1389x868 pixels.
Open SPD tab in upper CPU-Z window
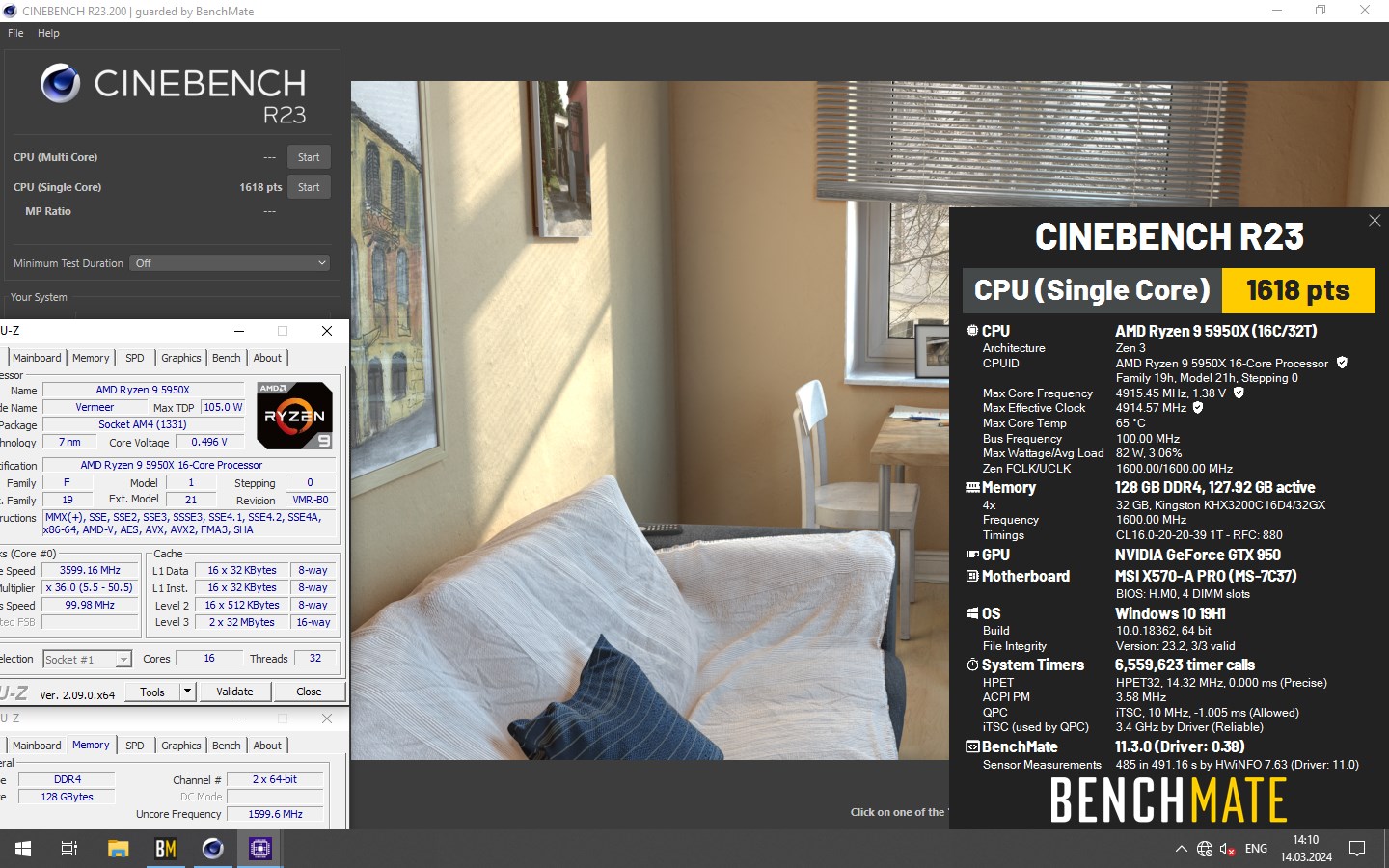tap(135, 358)
